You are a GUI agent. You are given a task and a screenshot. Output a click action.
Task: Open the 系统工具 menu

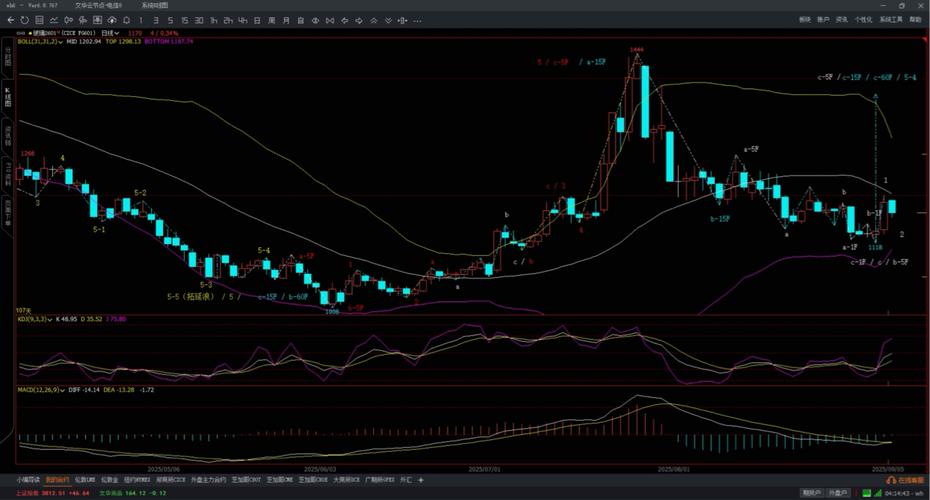(890, 20)
